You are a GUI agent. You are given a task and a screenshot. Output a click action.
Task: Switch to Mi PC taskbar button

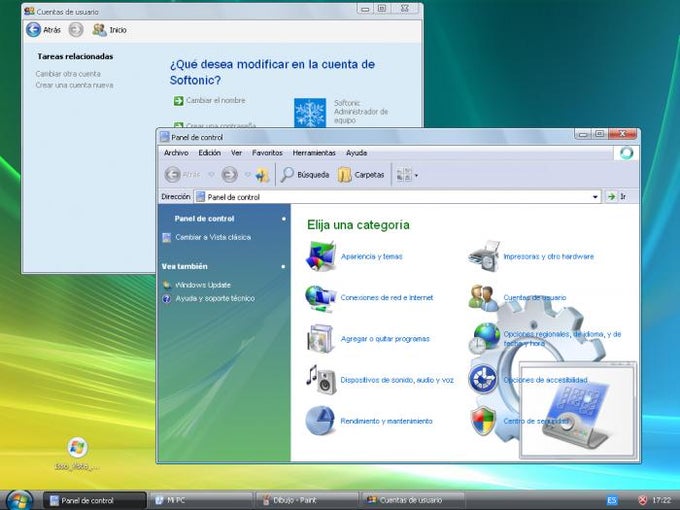coord(201,500)
